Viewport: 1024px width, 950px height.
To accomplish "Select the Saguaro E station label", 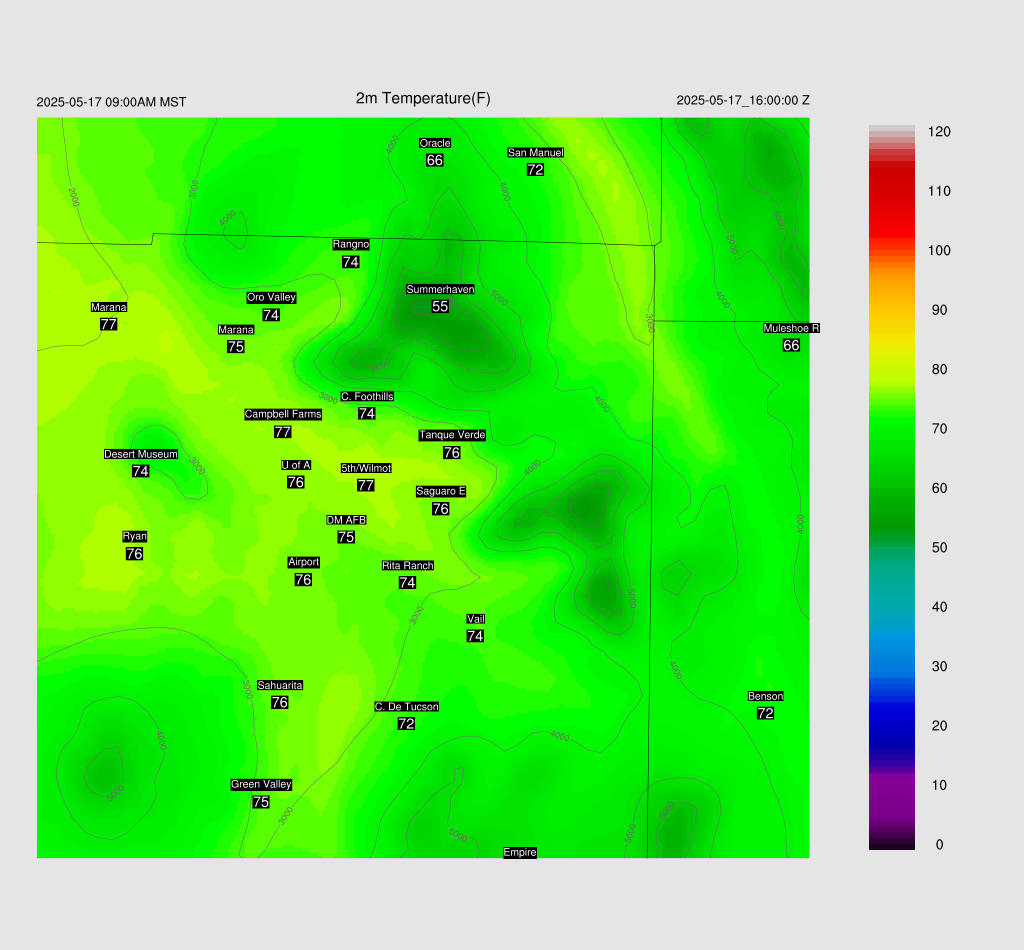I will [441, 491].
